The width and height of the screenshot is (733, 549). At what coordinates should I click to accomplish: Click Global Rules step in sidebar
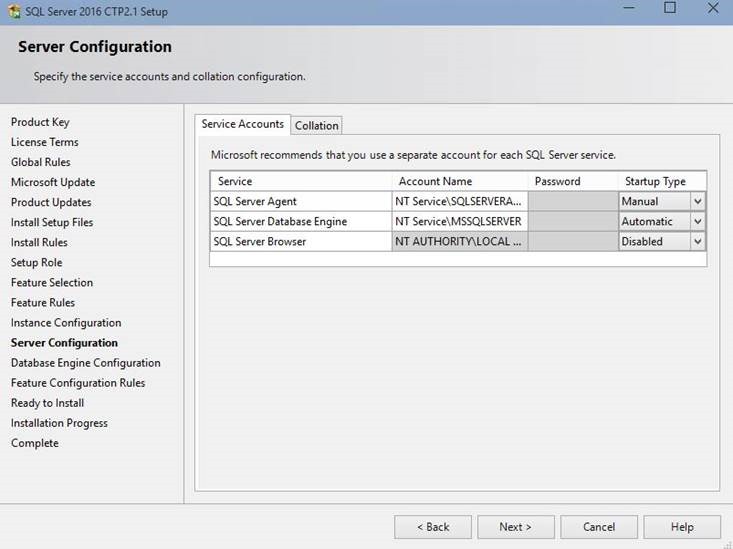tap(41, 162)
